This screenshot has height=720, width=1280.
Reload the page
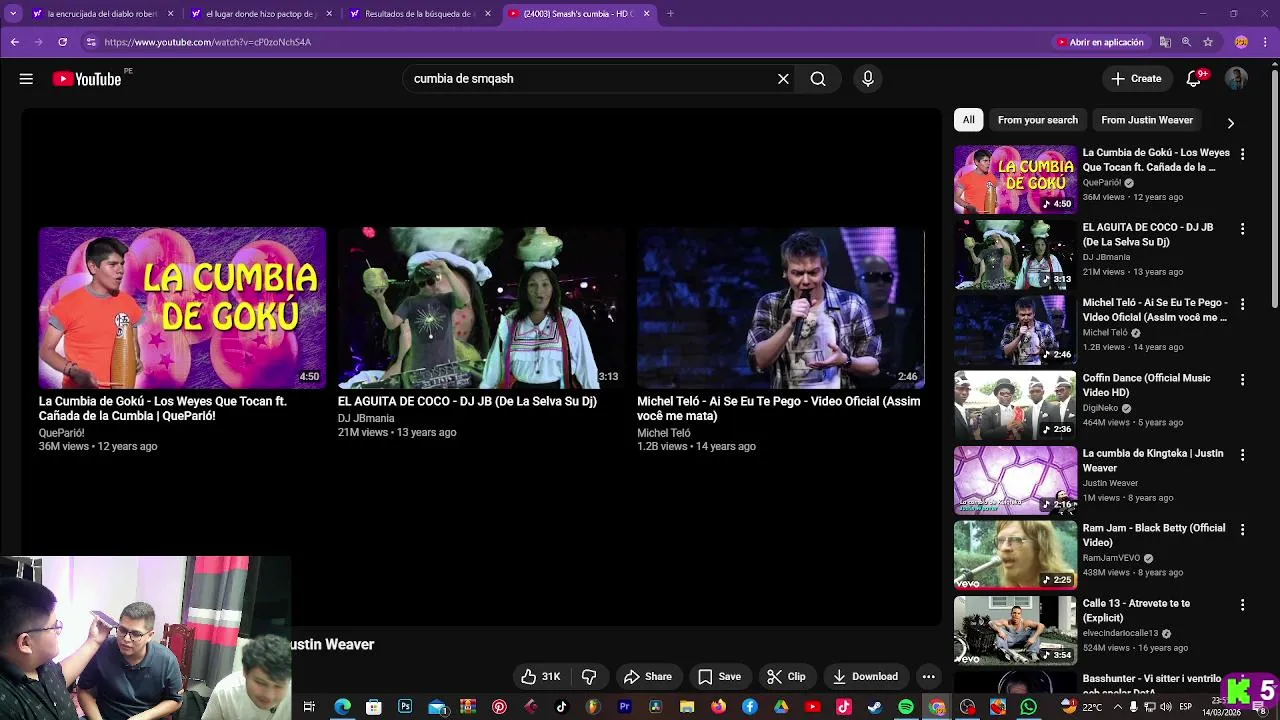62,42
